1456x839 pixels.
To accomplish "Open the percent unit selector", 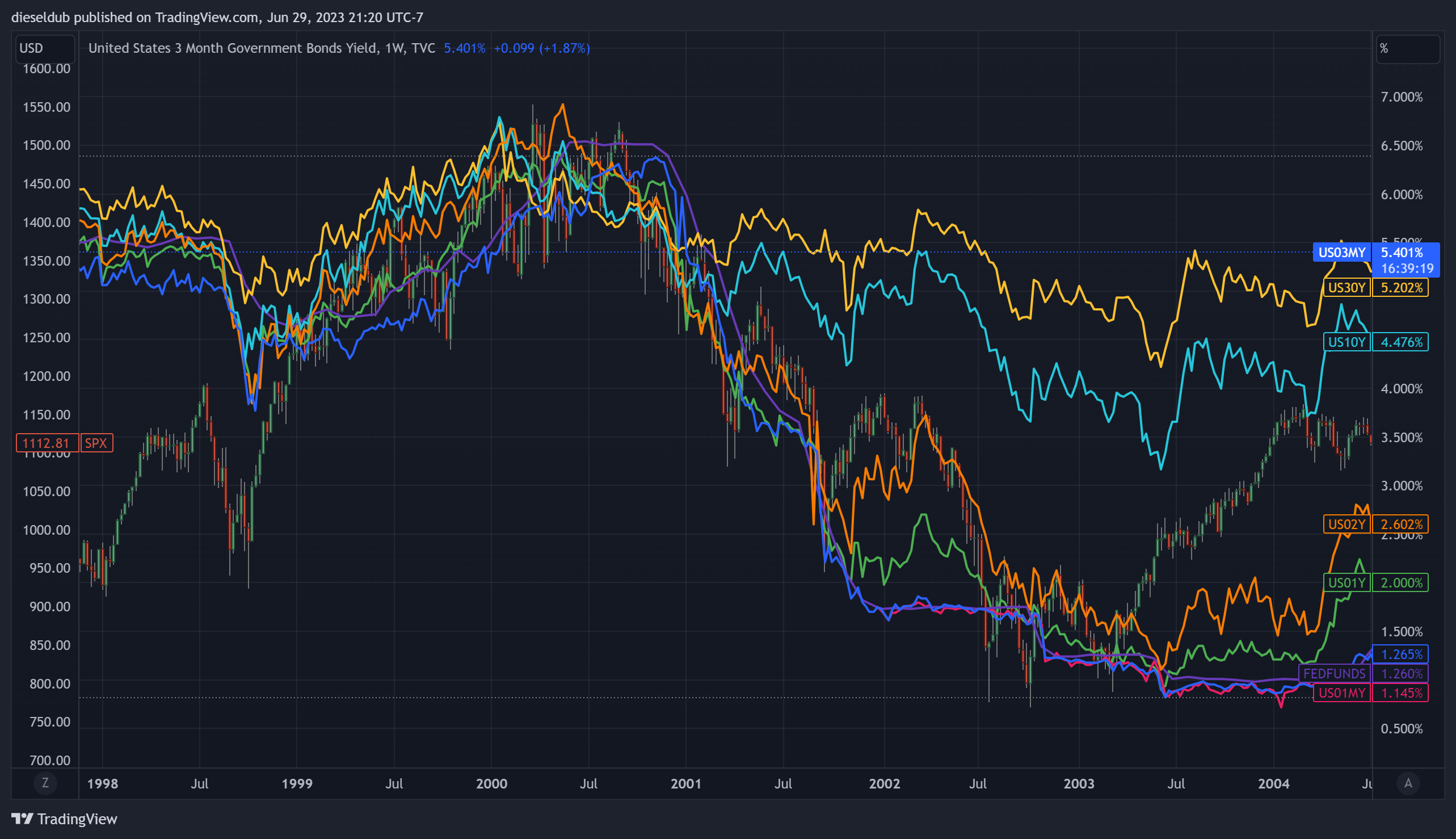I will pyautogui.click(x=1408, y=49).
